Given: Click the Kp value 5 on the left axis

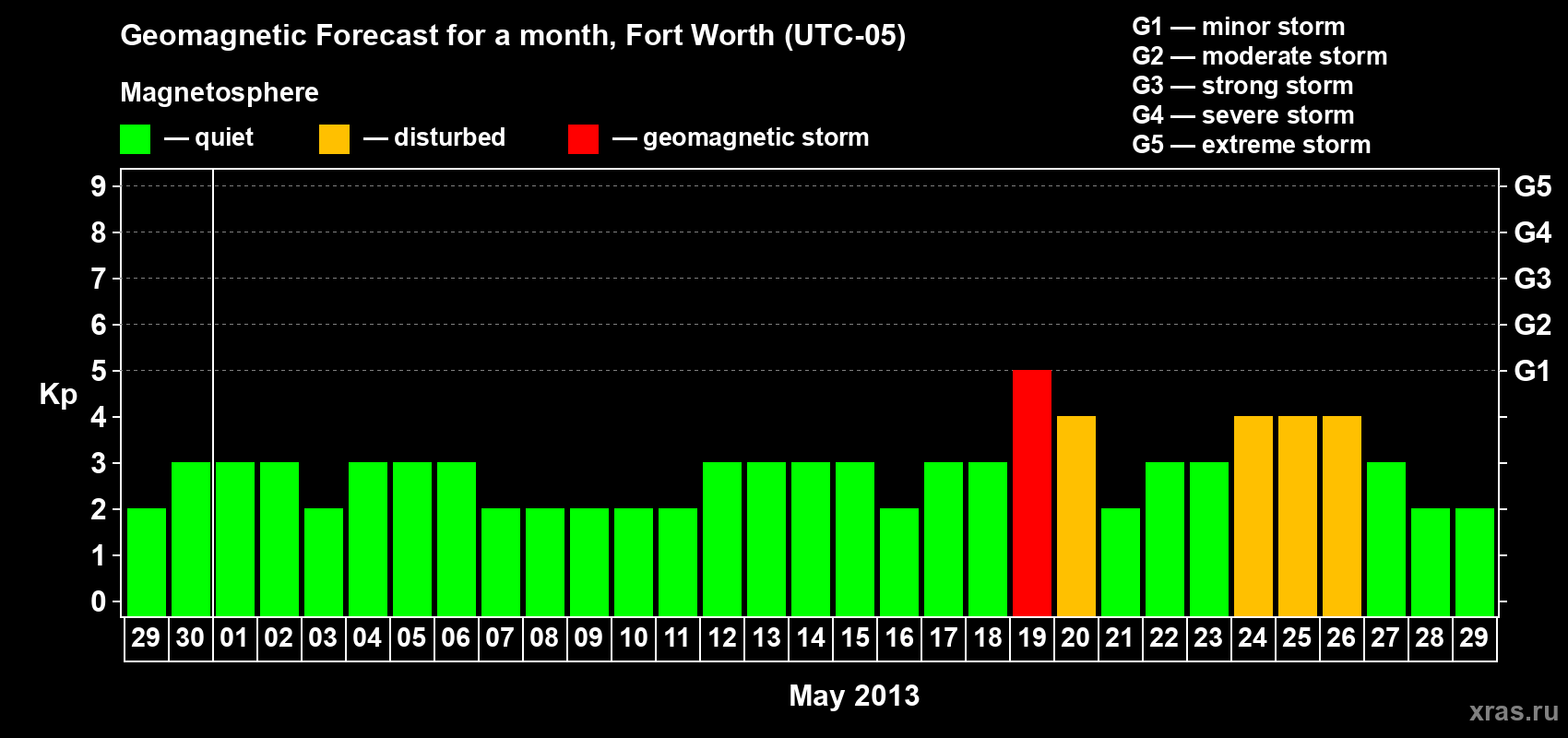Looking at the screenshot, I should (99, 371).
